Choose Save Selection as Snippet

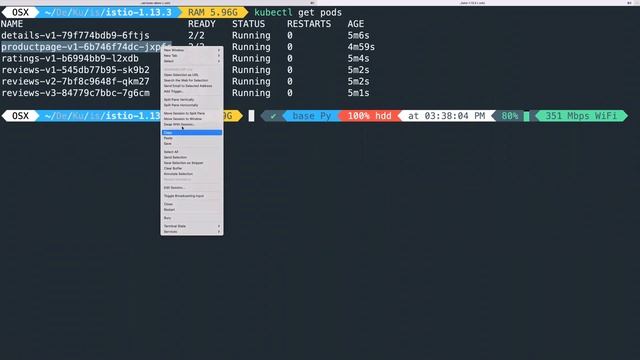coord(192,163)
